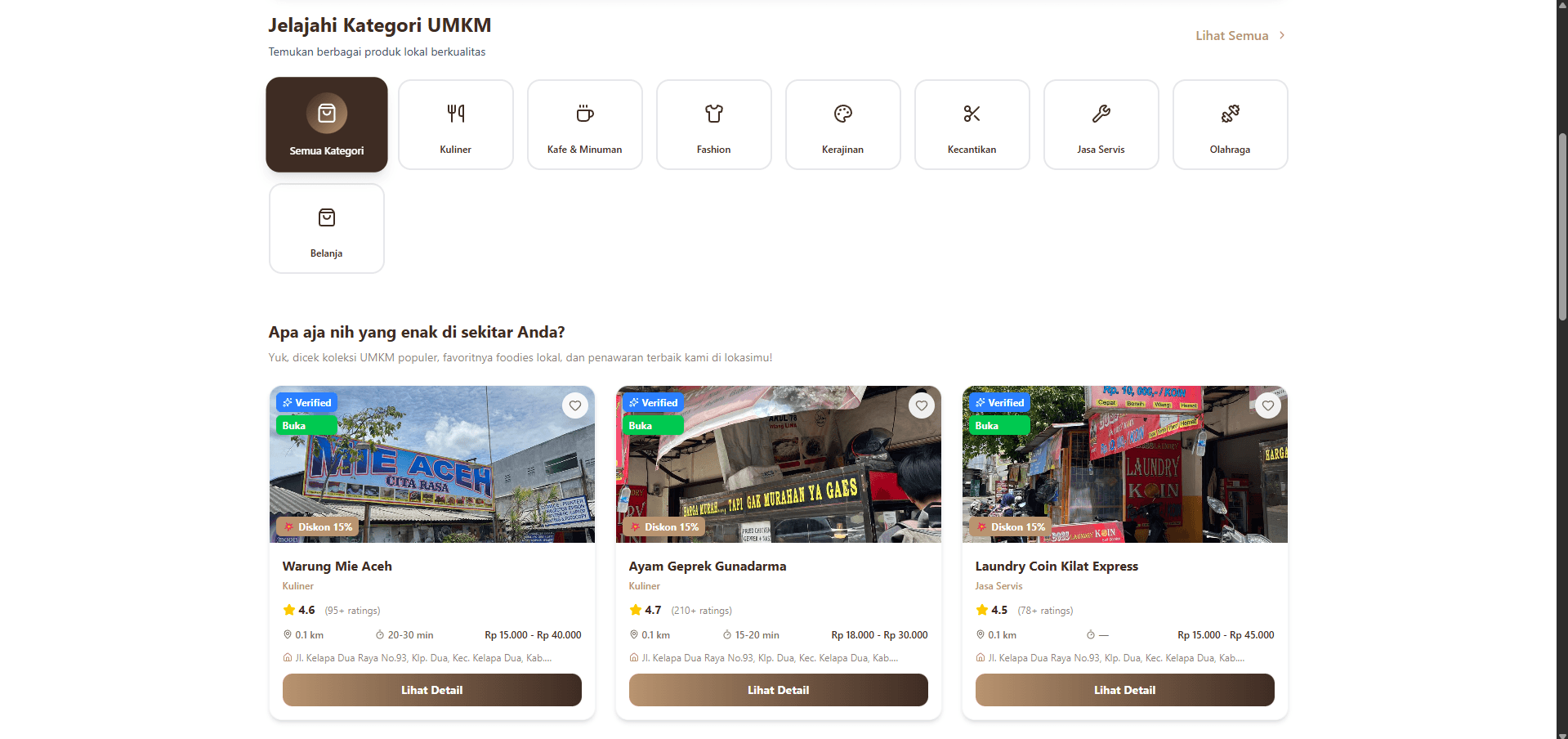Favorite Warung Mie Aceh with the heart toggle
This screenshot has height=739, width=1568.
(574, 405)
